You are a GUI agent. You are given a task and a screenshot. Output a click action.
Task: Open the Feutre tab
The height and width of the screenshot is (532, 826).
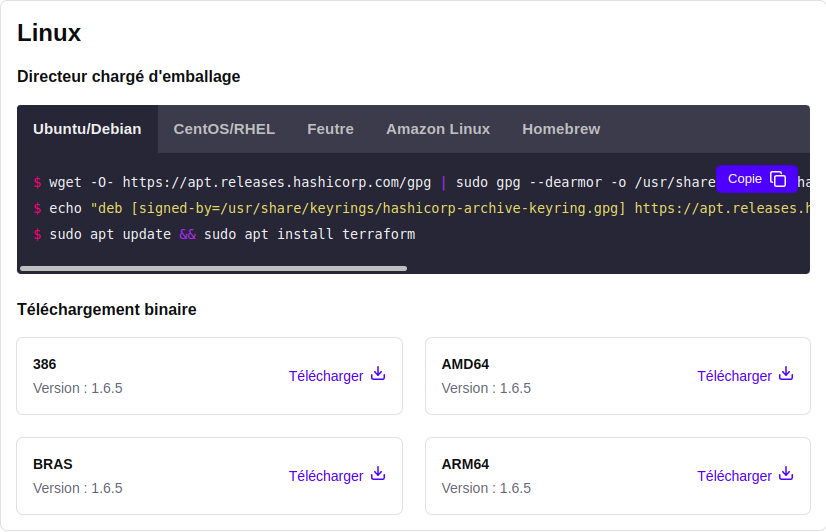(x=330, y=129)
